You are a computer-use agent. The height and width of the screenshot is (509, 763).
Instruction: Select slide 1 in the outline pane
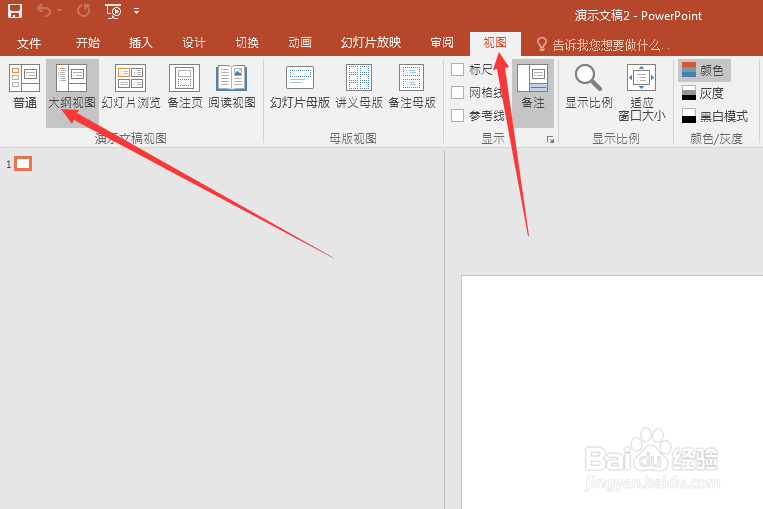23,164
